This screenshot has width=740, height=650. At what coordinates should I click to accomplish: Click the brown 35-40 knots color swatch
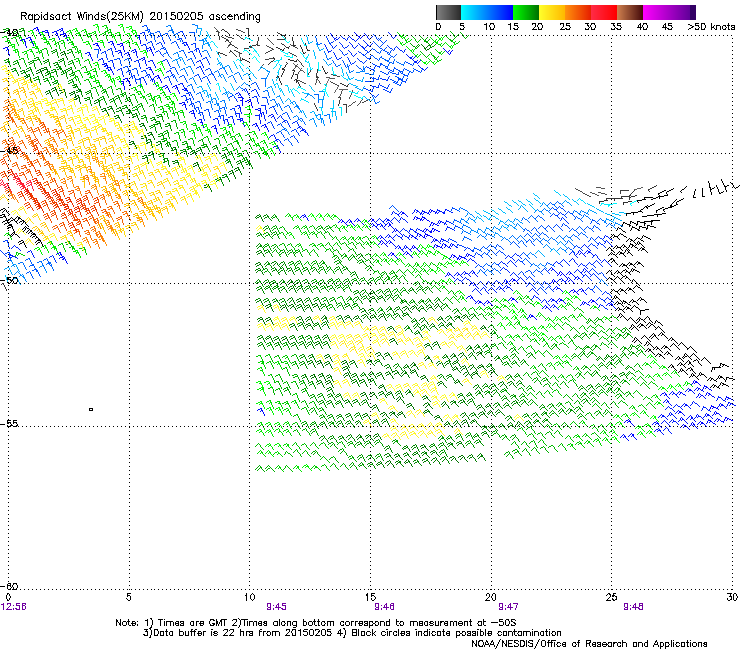click(630, 12)
